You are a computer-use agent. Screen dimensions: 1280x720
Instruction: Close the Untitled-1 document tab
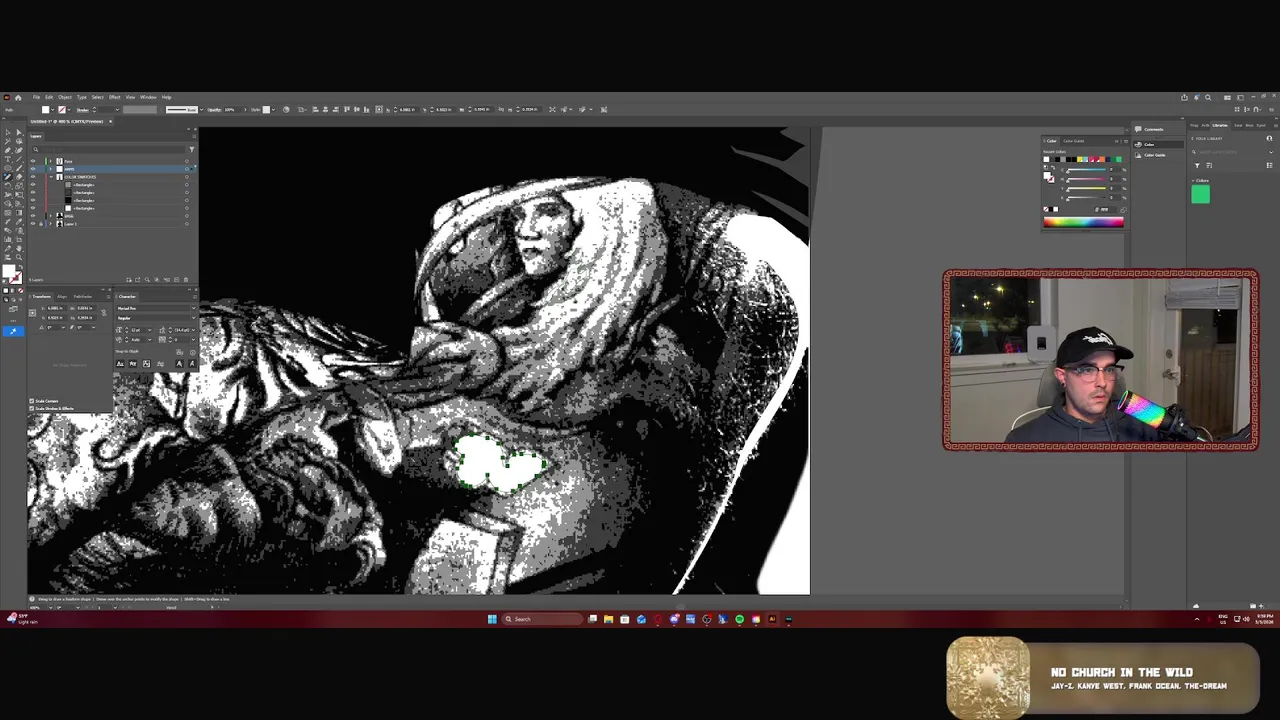110,121
